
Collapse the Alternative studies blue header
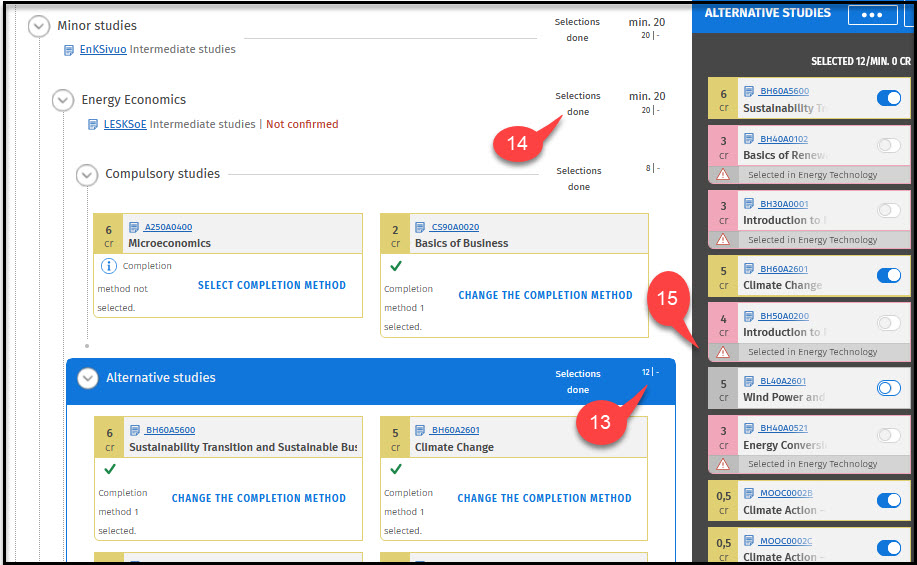pyautogui.click(x=88, y=378)
